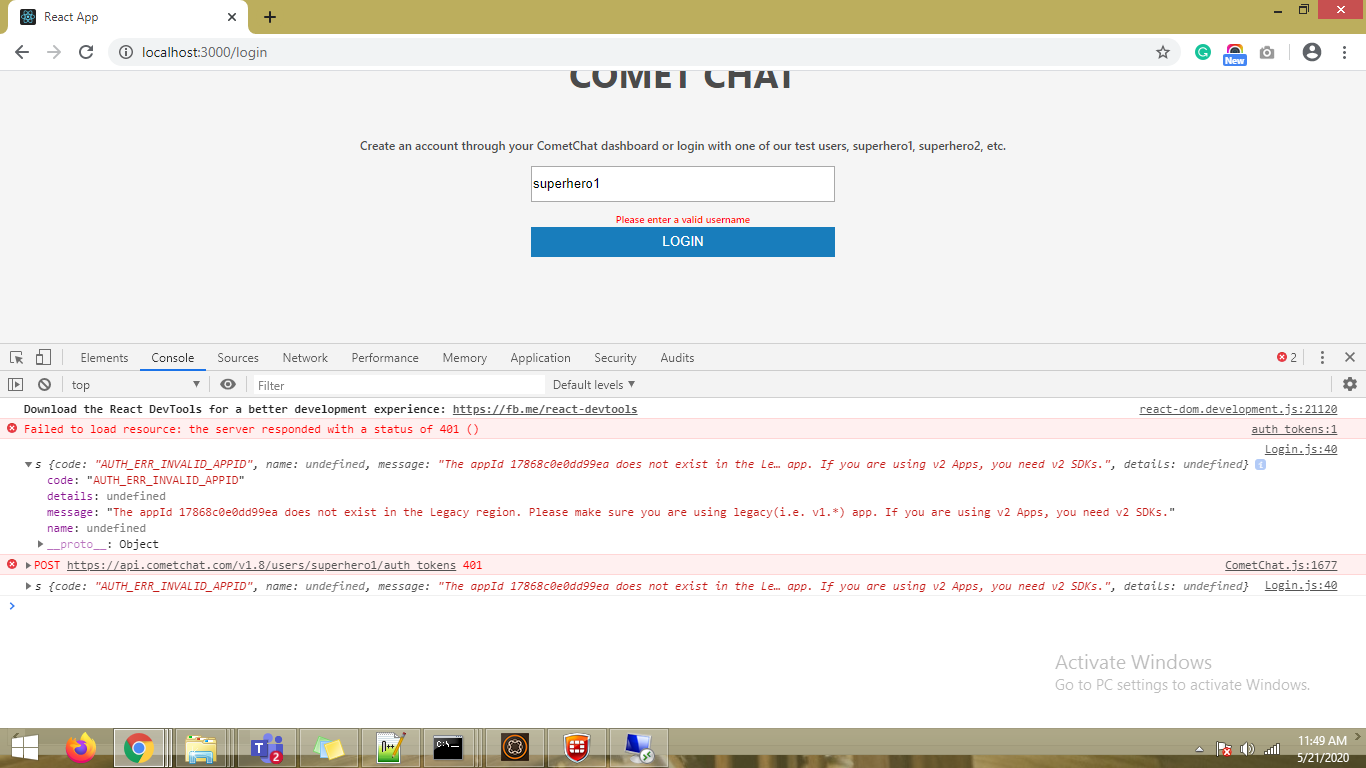Open Microsoft Teams from the taskbar
1366x768 pixels.
[x=266, y=747]
